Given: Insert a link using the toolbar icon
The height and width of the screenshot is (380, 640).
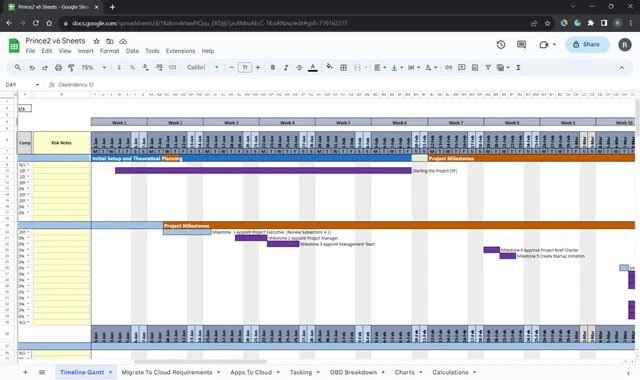Looking at the screenshot, I should tap(449, 67).
